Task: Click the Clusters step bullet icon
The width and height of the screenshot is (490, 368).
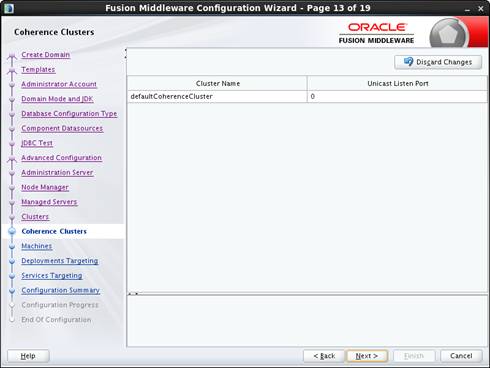Action: [12, 217]
